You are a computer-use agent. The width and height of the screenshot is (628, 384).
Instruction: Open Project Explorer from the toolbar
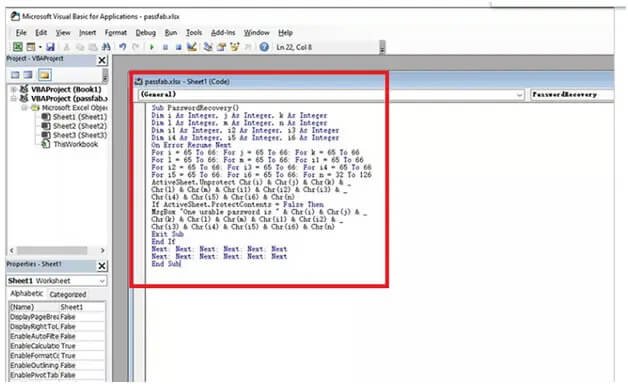[208, 47]
